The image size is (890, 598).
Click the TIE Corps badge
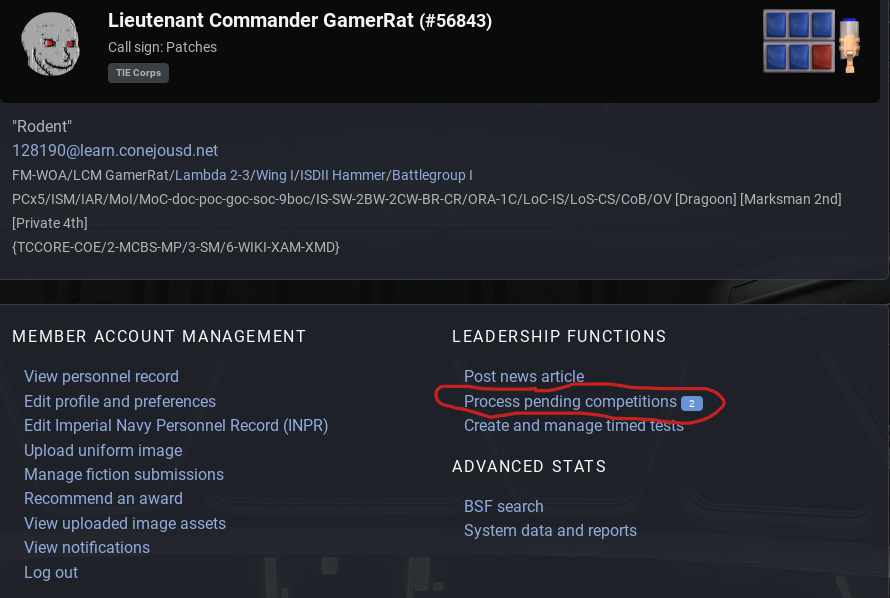click(139, 73)
